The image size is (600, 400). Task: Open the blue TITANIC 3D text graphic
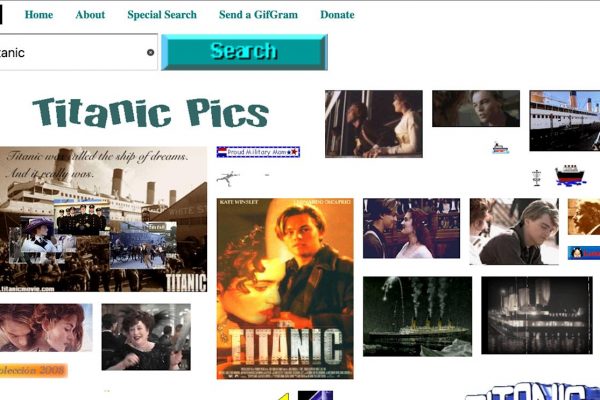(533, 391)
